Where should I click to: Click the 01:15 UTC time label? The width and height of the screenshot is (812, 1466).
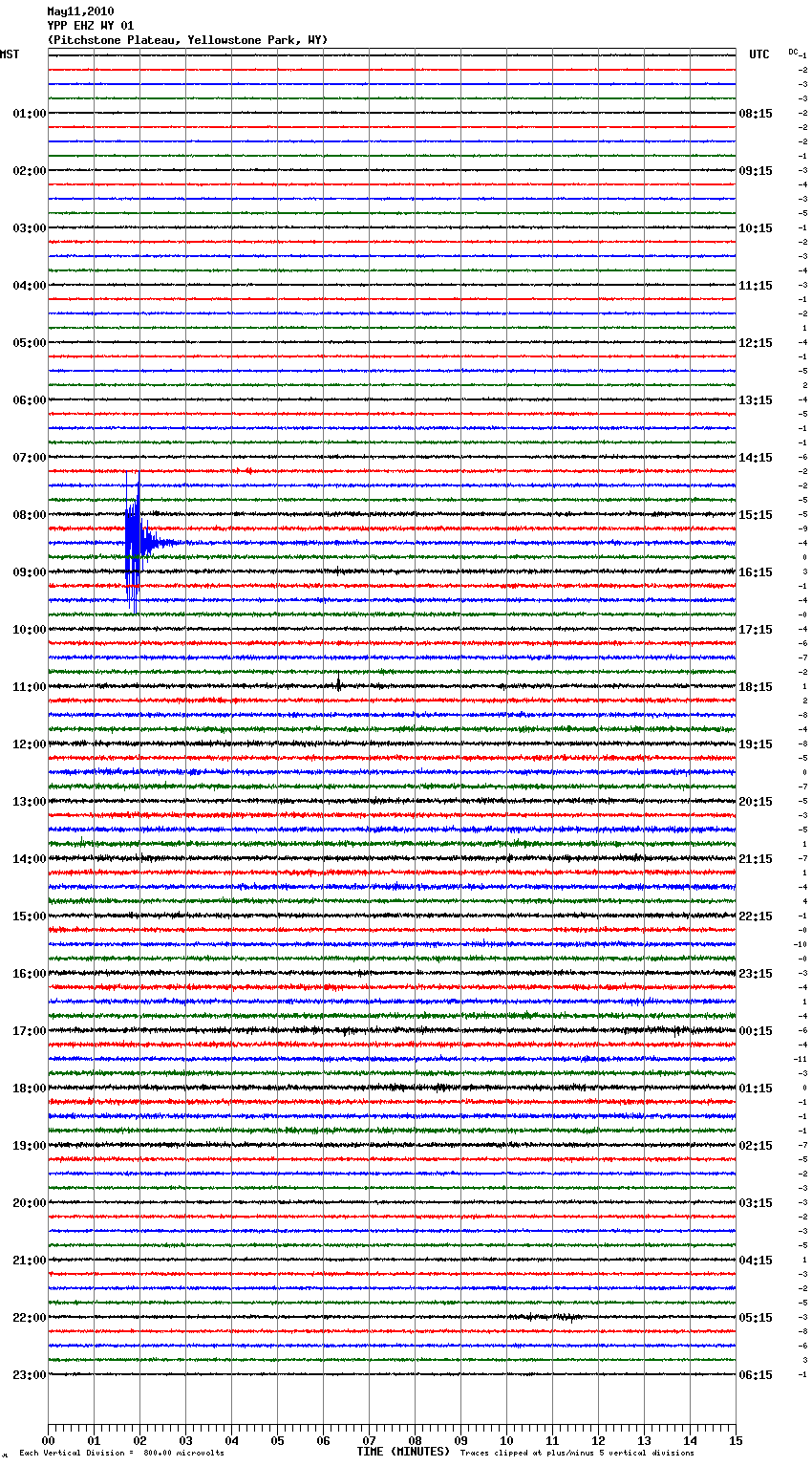[756, 1089]
